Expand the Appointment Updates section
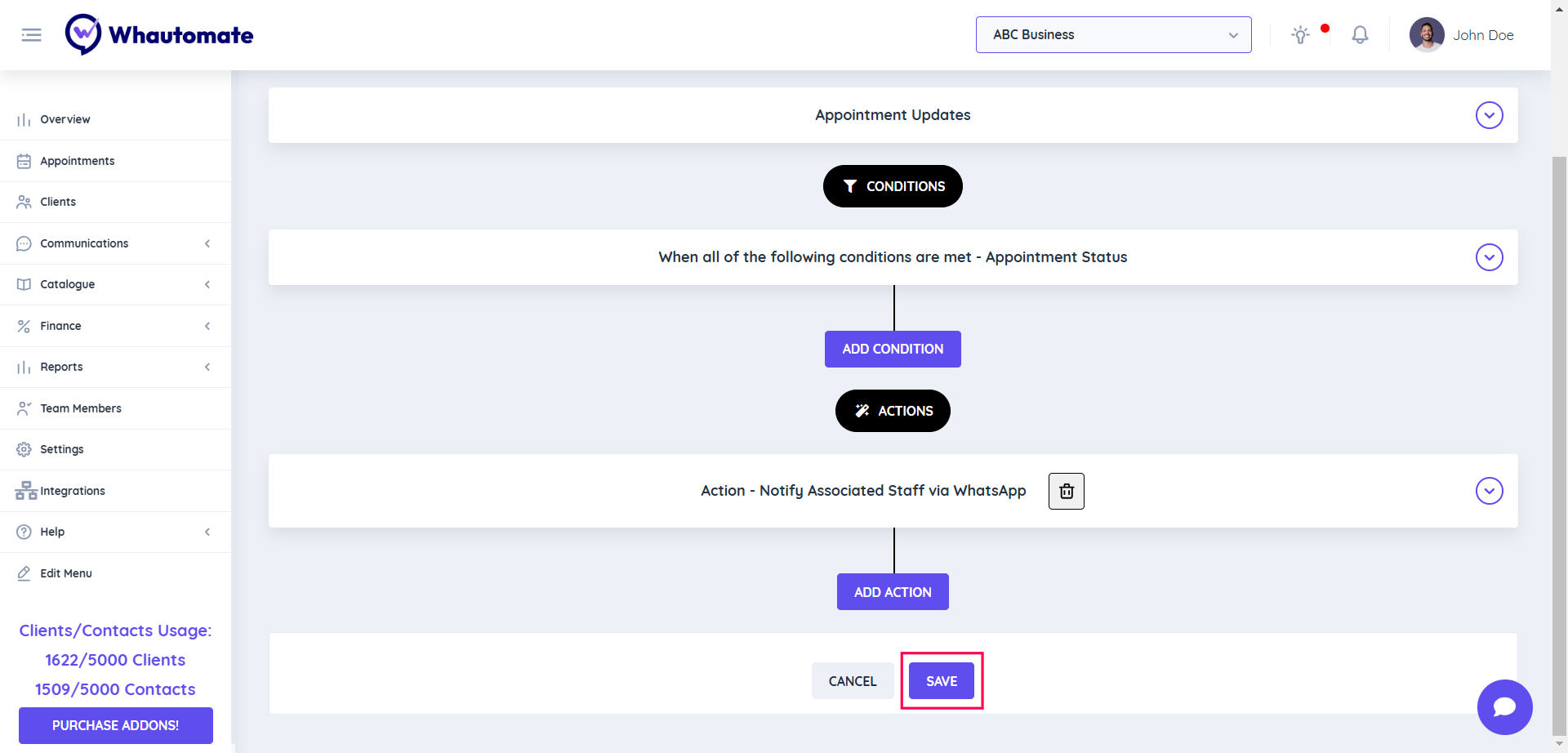Screen dimensions: 1568x753 coord(1489,115)
